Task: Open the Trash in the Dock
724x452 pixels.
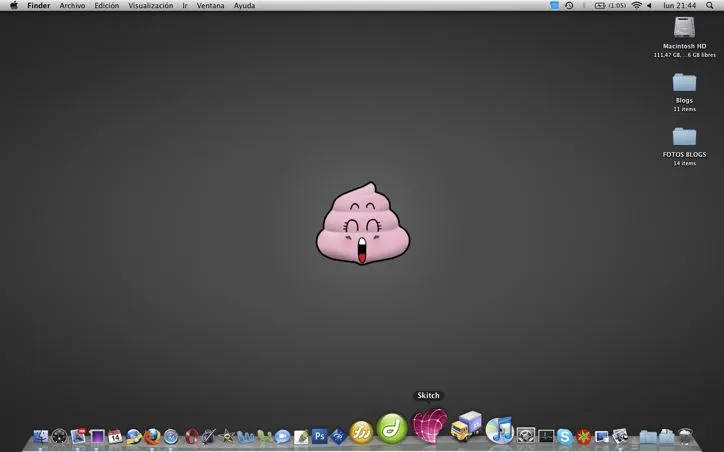Action: click(686, 436)
